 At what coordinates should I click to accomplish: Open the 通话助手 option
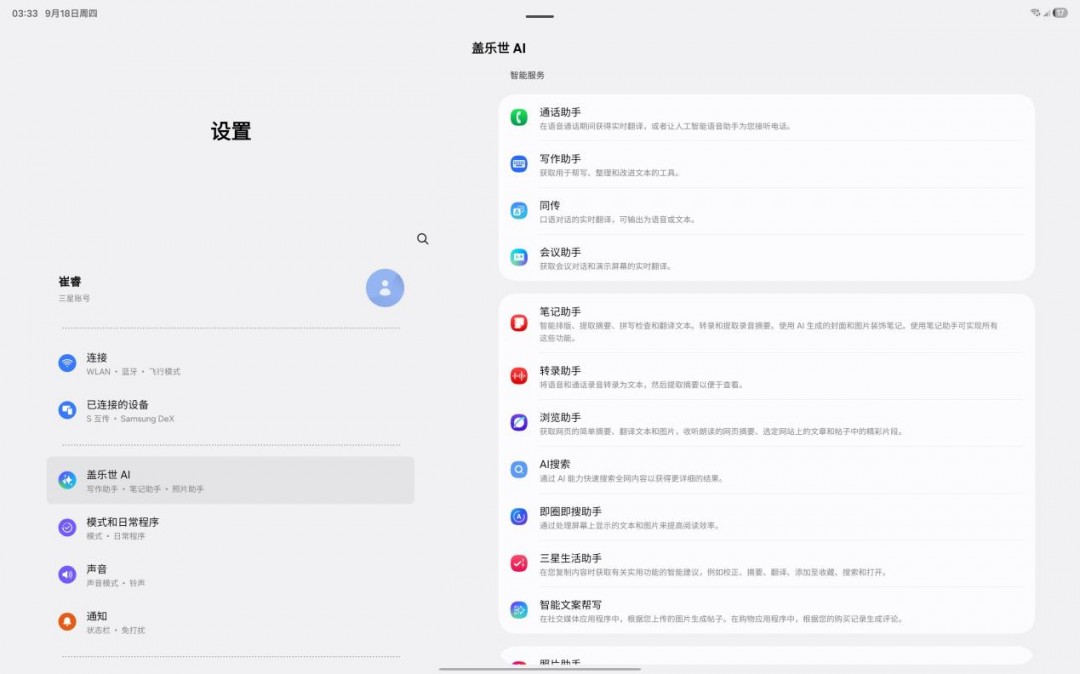(767, 118)
